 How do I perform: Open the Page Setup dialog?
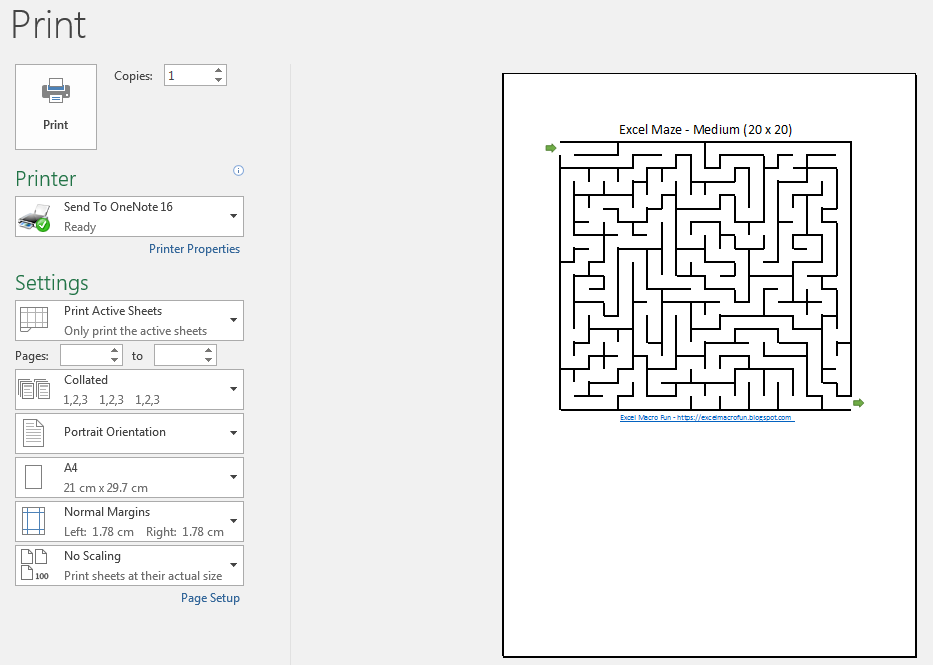210,597
